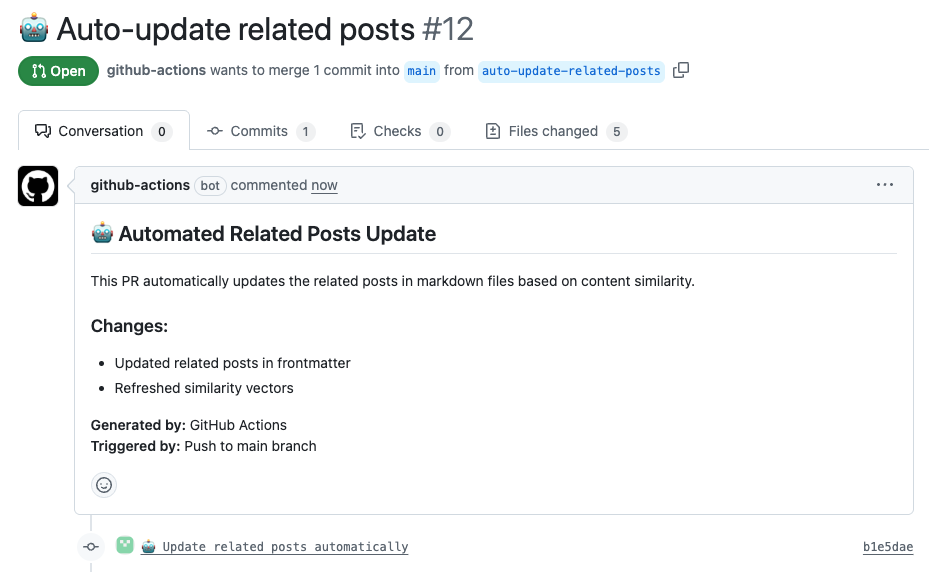Image resolution: width=929 pixels, height=572 pixels.
Task: Click the Conversation tab speech-bubble icon
Action: 43,131
